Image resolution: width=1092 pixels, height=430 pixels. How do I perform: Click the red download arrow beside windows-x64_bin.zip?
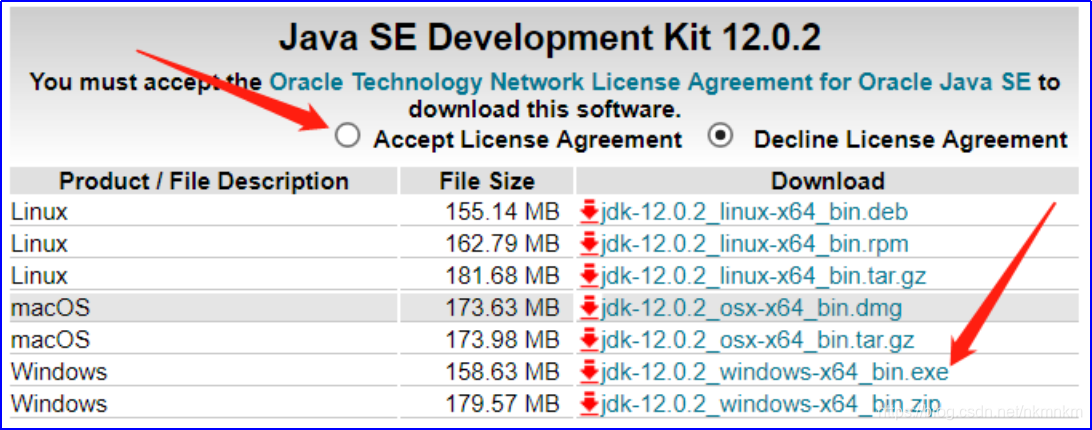coord(589,404)
